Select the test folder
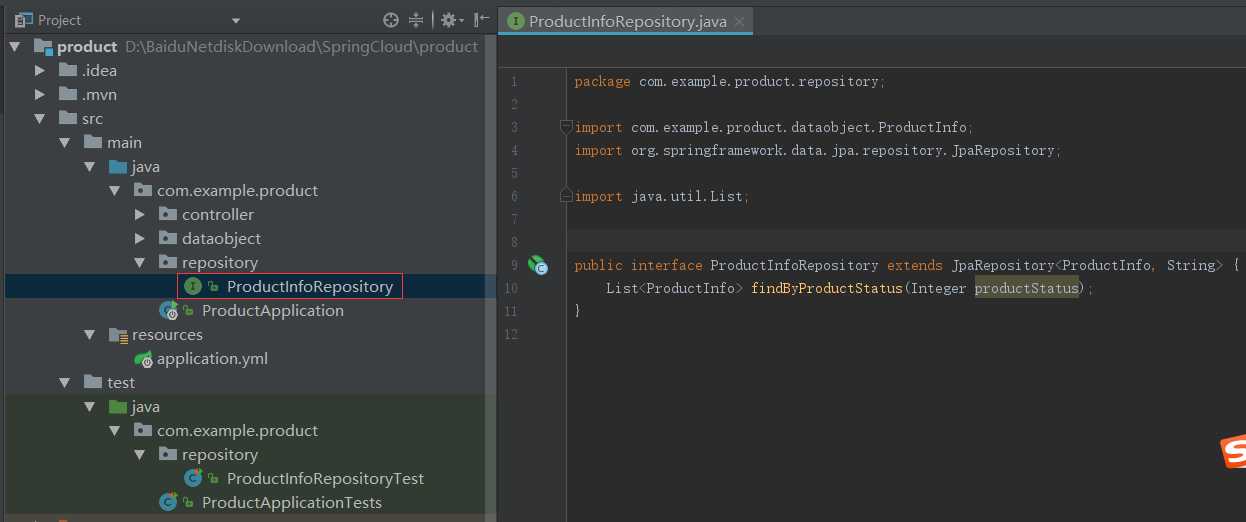The height and width of the screenshot is (522, 1246). coord(121,382)
